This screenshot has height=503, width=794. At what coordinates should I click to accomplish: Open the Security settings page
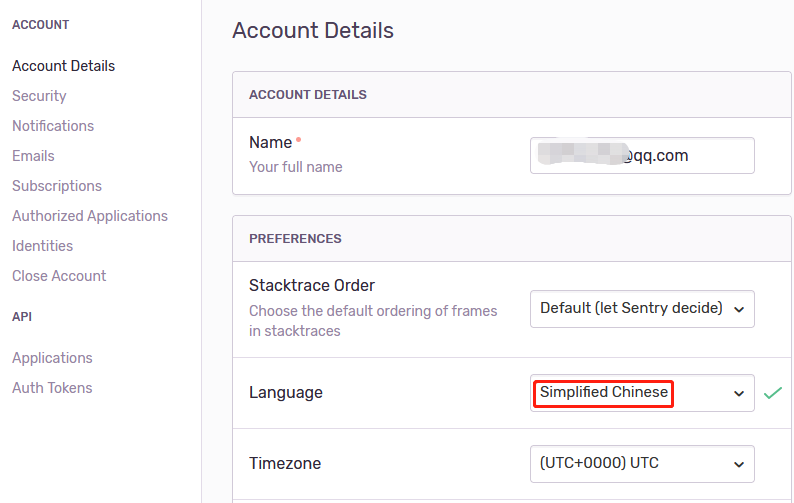pos(39,96)
